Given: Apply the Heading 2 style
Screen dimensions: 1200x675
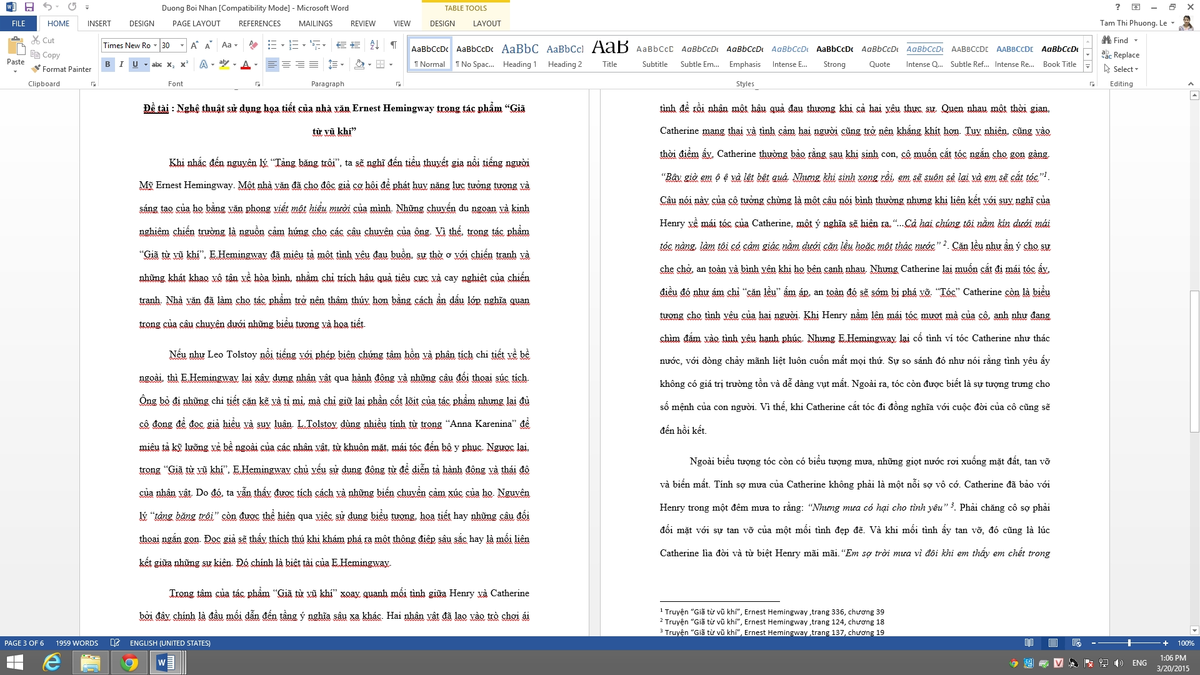Looking at the screenshot, I should [564, 54].
